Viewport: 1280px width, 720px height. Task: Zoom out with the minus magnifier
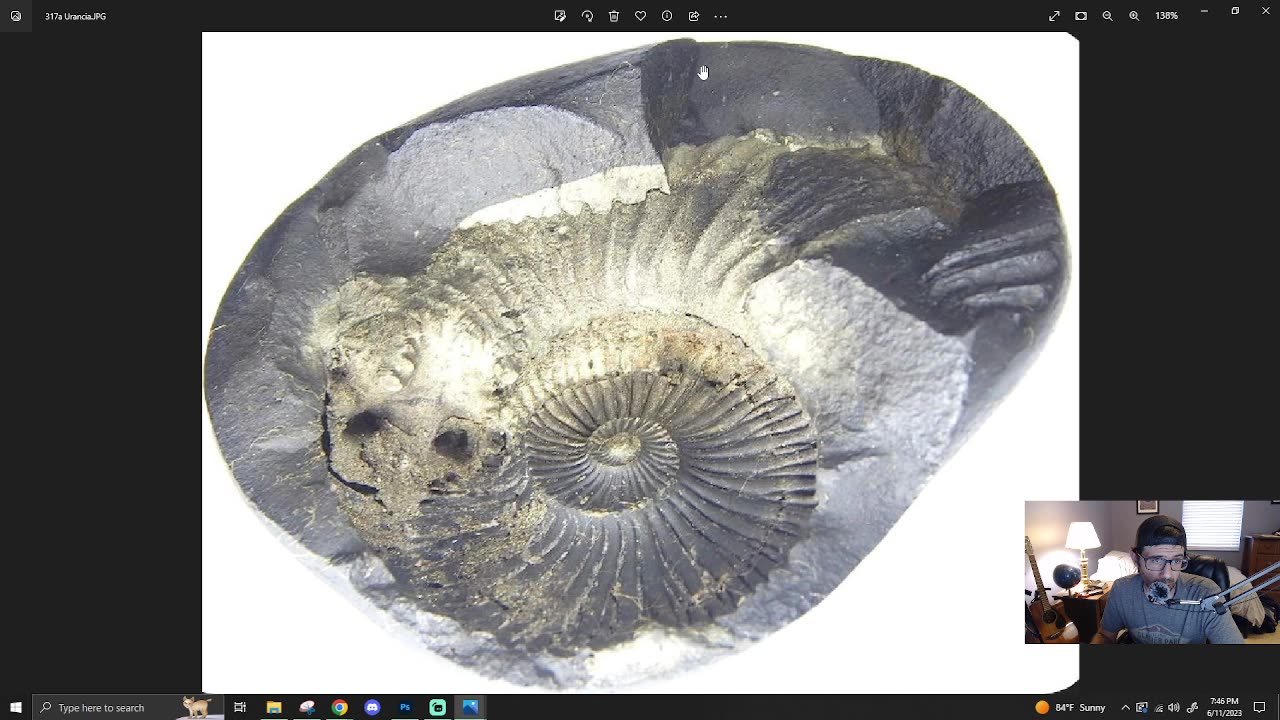1107,16
